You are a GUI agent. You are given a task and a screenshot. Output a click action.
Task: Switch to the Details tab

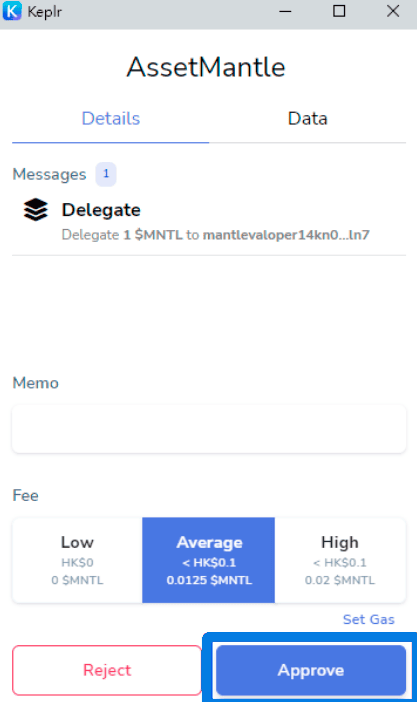pyautogui.click(x=111, y=119)
